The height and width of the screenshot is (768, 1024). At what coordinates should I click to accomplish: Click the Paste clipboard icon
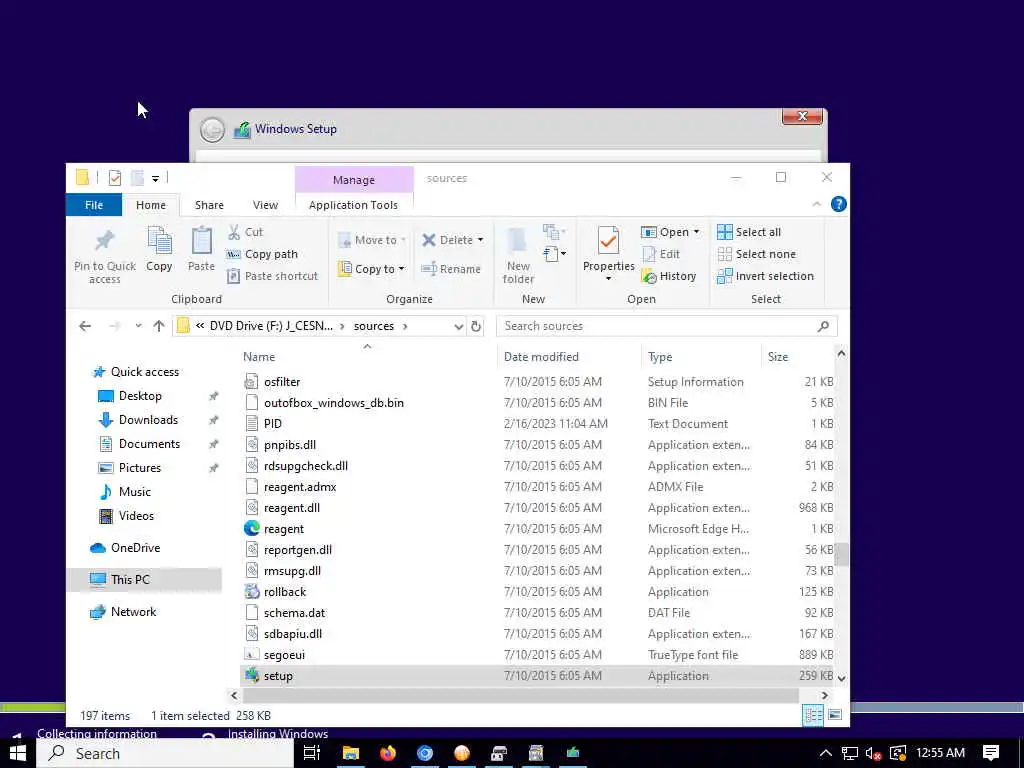(201, 249)
